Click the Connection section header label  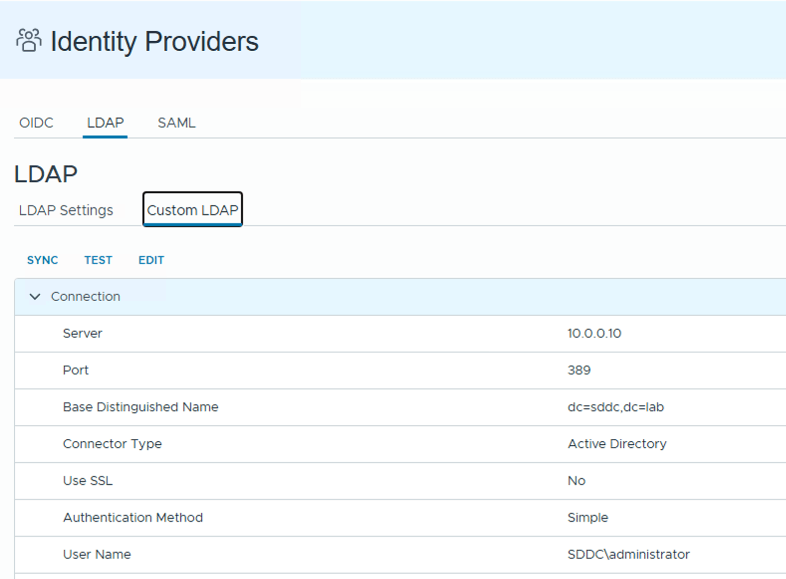[x=85, y=297]
